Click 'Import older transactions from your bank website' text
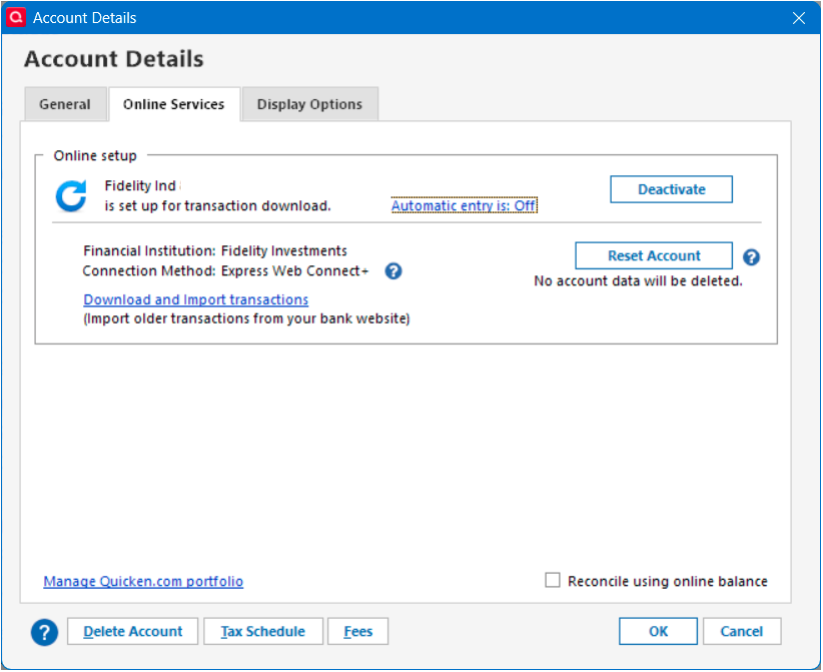The width and height of the screenshot is (823, 672). (x=247, y=319)
